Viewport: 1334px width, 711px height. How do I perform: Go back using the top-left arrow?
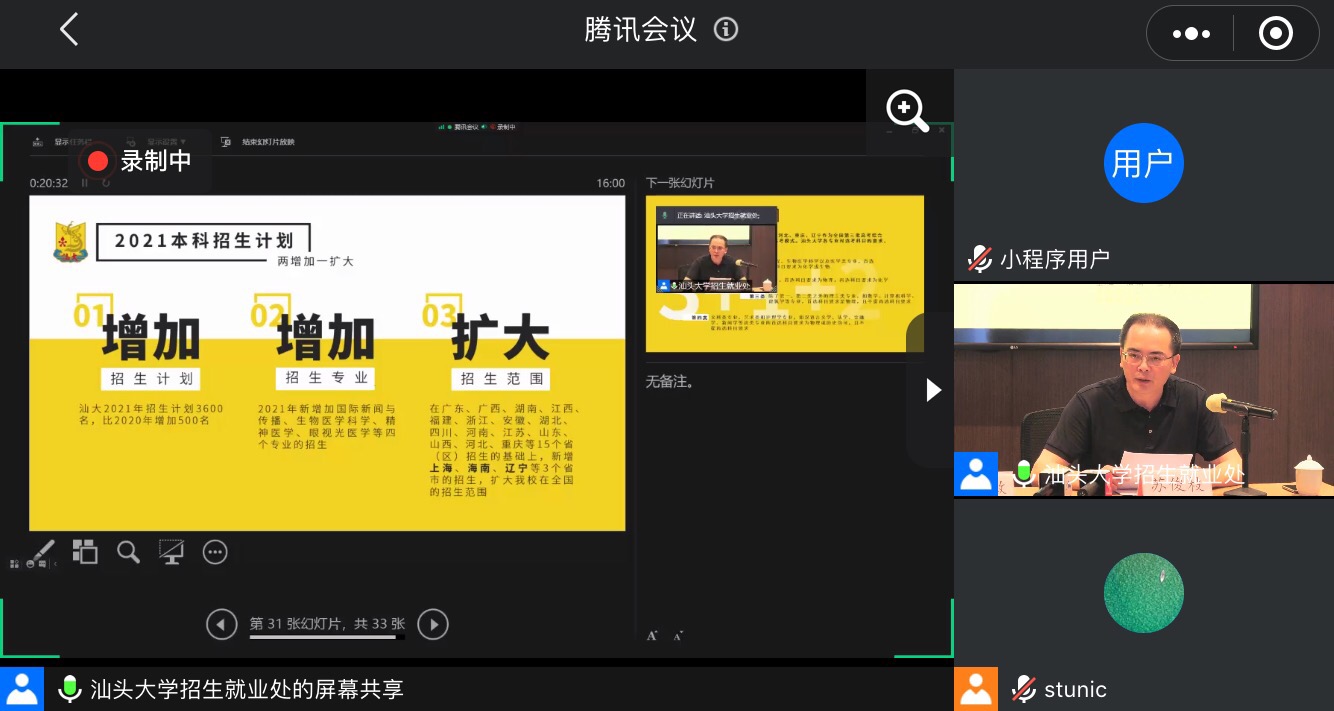(68, 30)
